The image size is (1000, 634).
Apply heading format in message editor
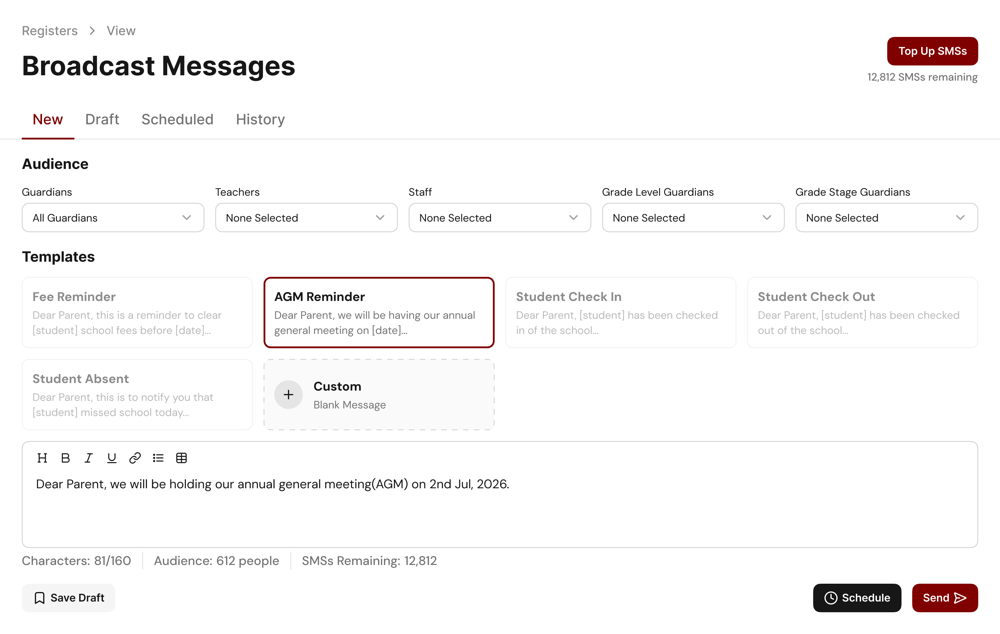42,458
